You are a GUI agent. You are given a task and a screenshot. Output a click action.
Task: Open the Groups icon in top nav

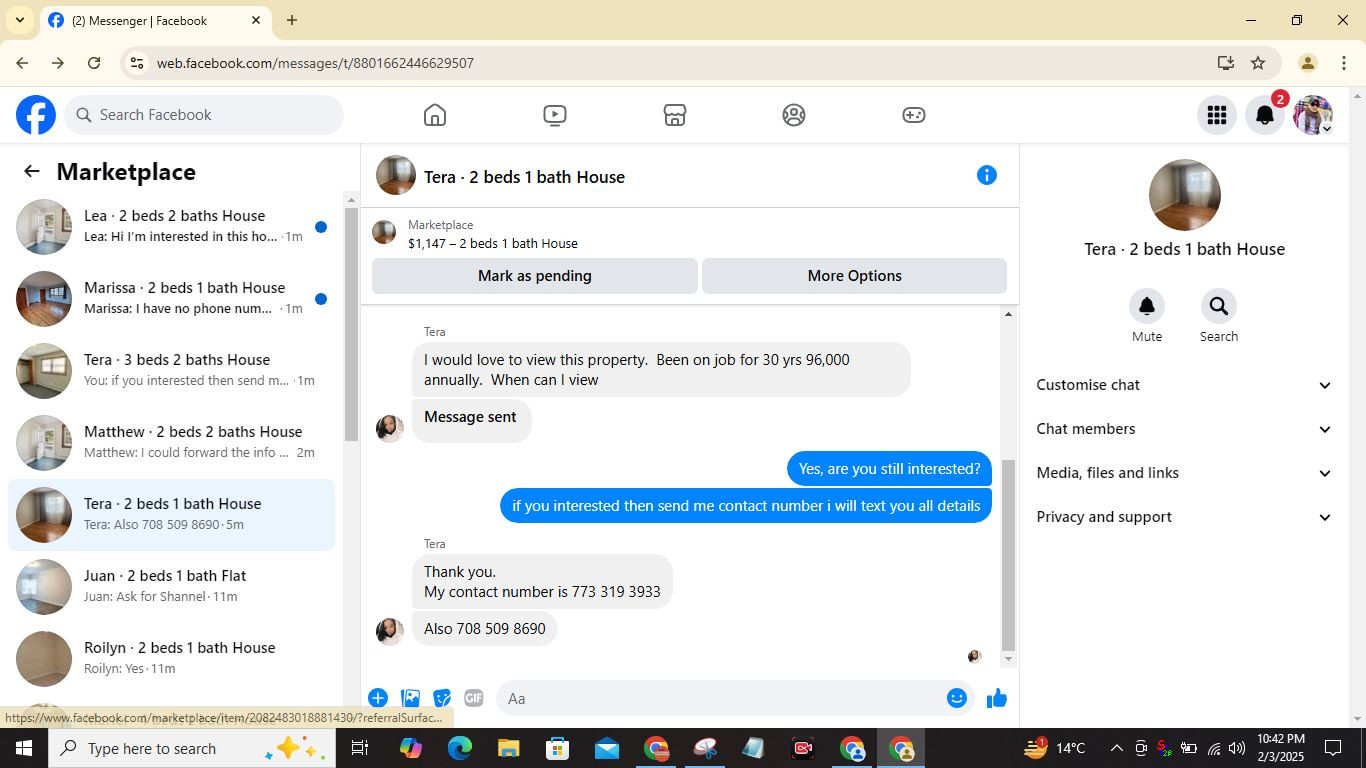pyautogui.click(x=794, y=115)
